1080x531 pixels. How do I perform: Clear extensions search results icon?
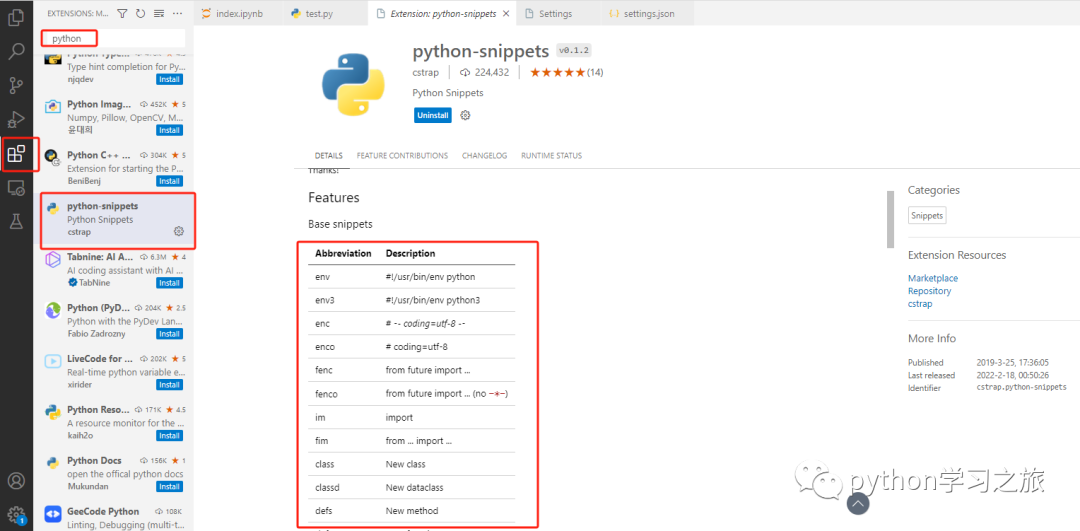tap(159, 13)
